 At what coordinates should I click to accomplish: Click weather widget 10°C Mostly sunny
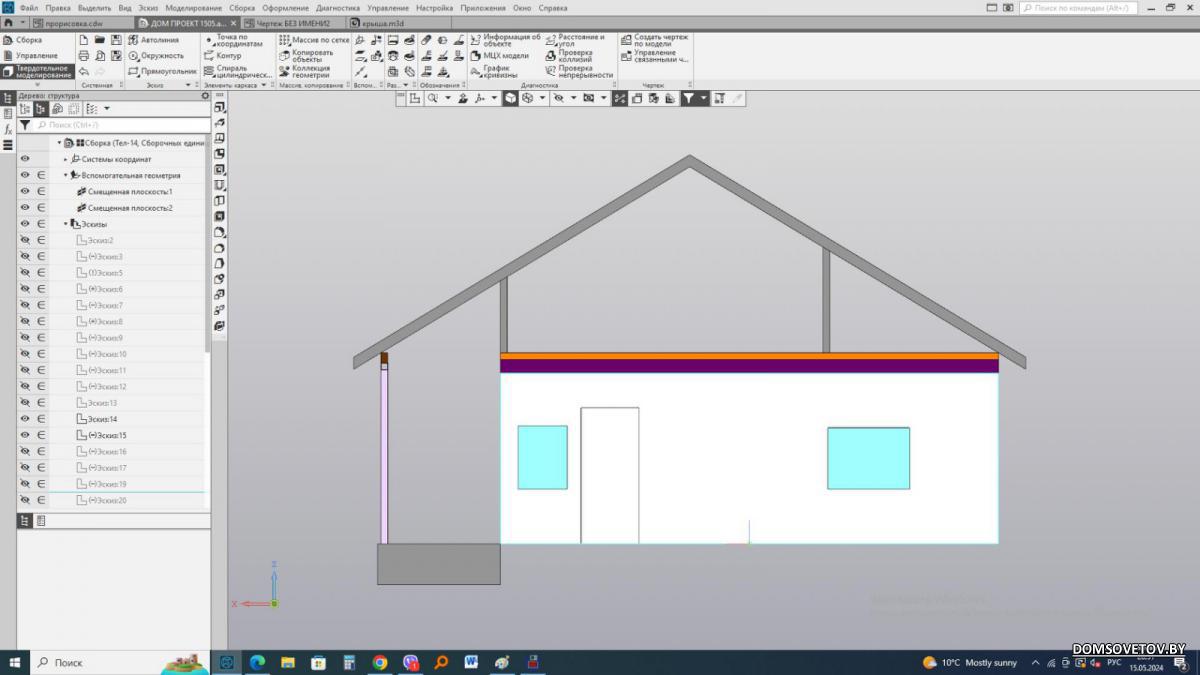[969, 662]
